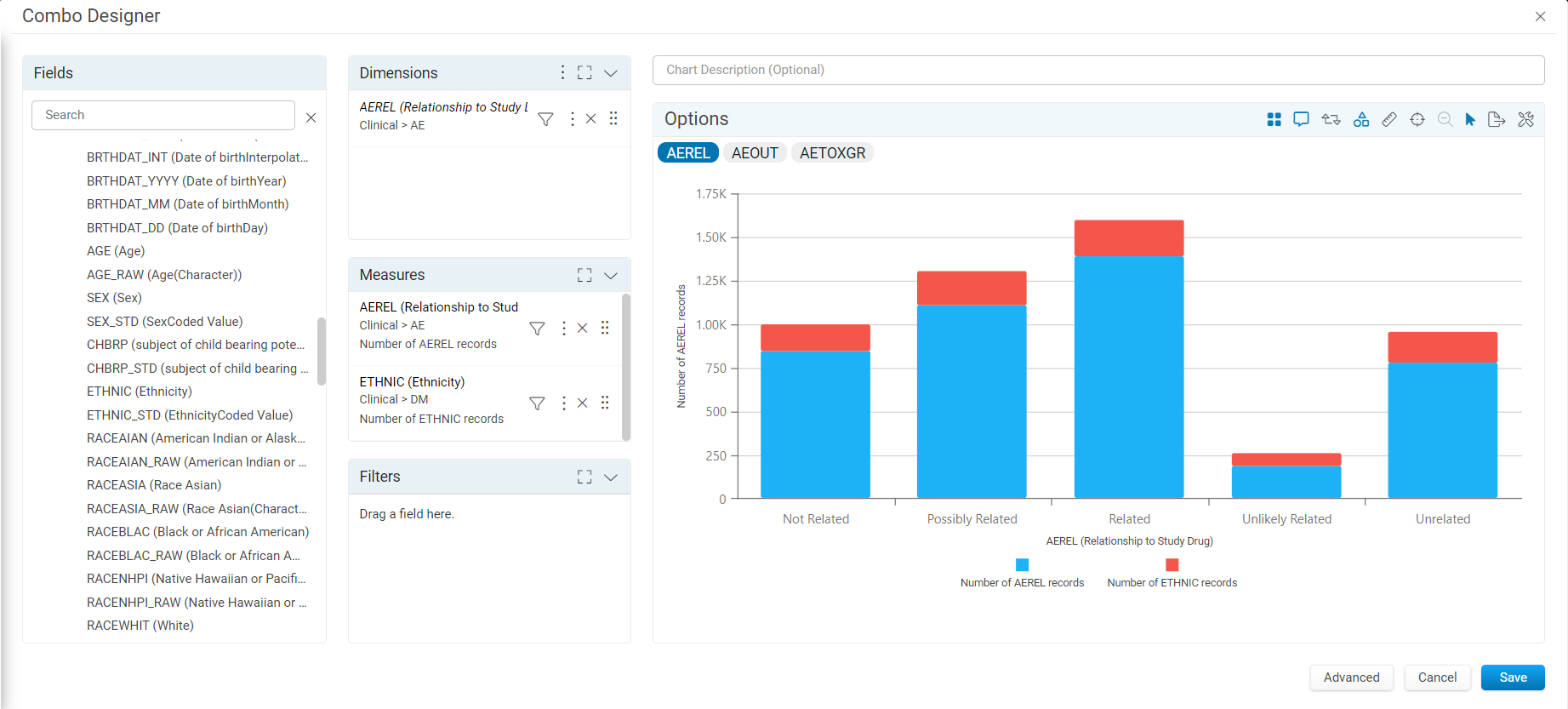The width and height of the screenshot is (1568, 709).
Task: Click the crosshair target icon
Action: pos(1417,119)
